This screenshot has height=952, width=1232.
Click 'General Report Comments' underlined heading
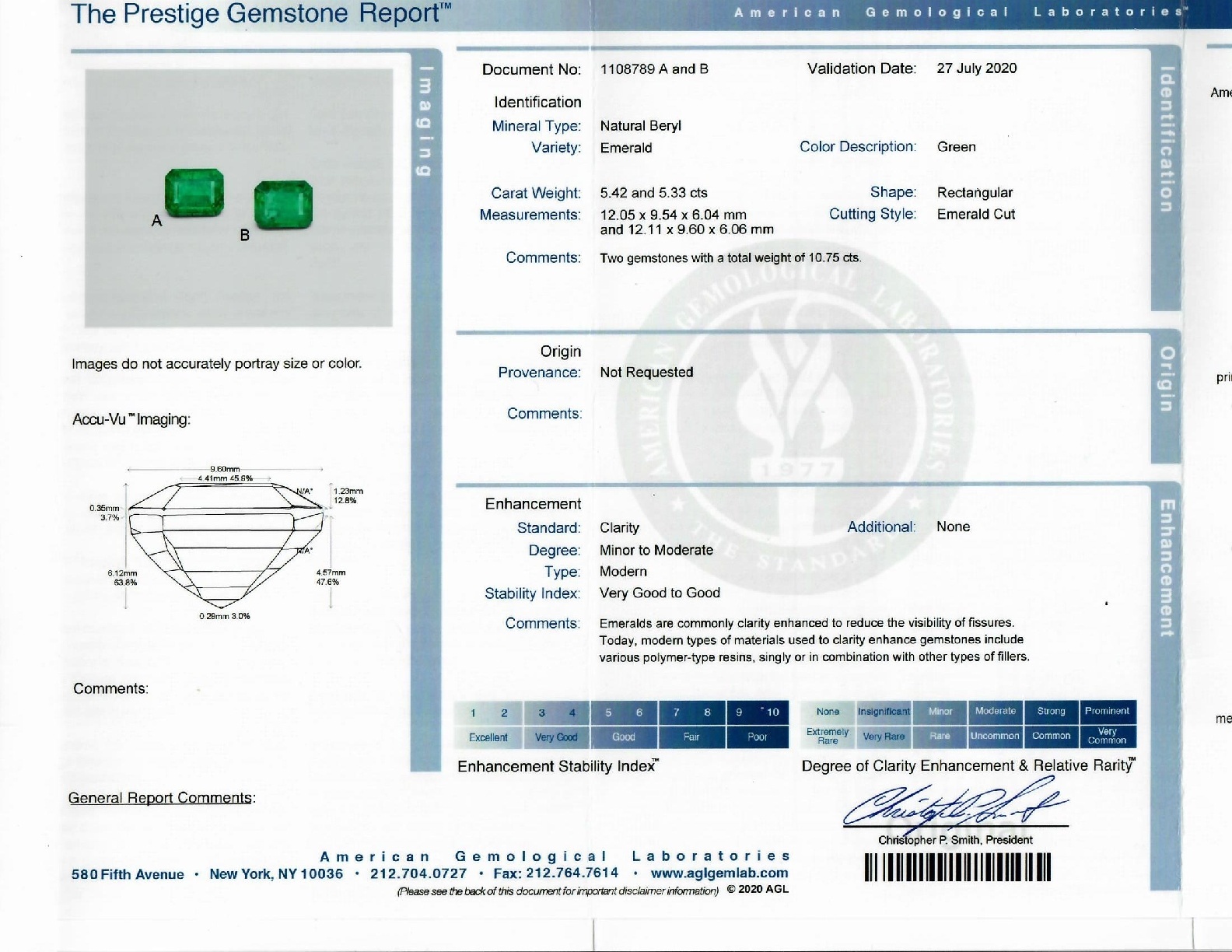click(x=160, y=798)
